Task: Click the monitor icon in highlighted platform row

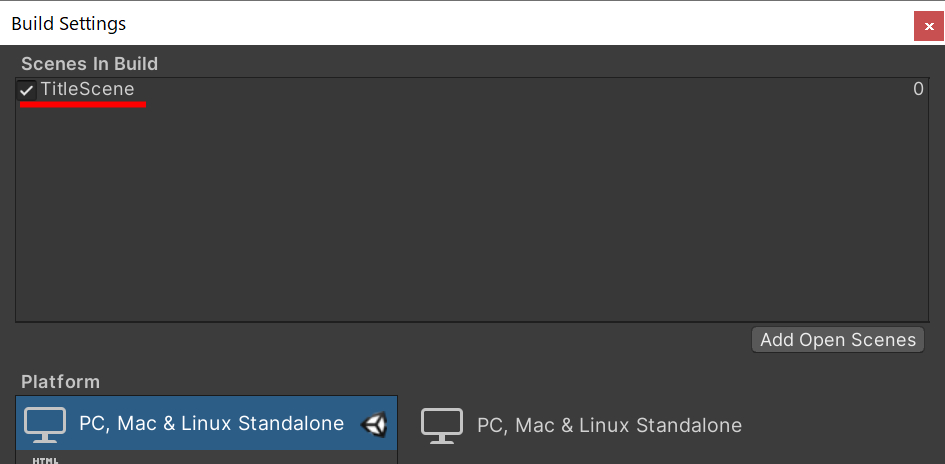Action: pos(45,424)
